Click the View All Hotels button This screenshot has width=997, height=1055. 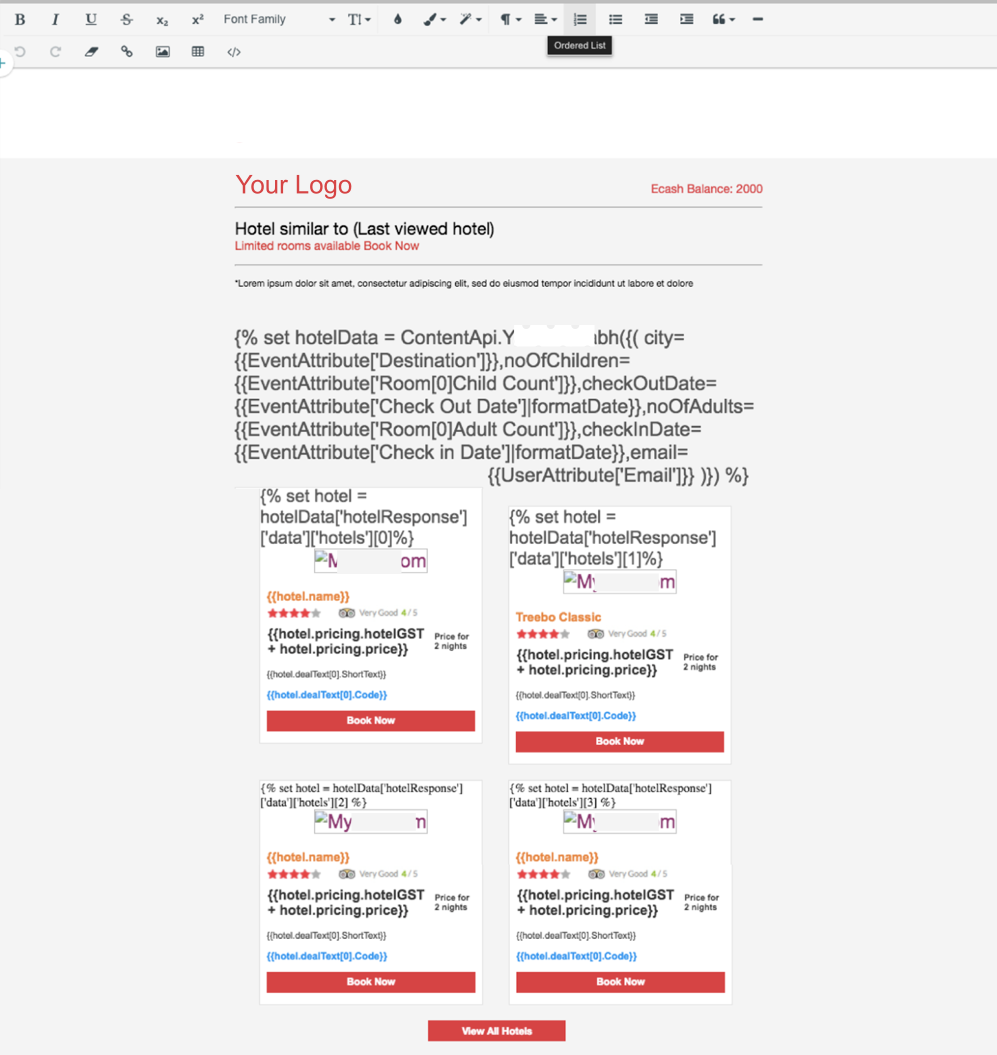coord(496,1031)
